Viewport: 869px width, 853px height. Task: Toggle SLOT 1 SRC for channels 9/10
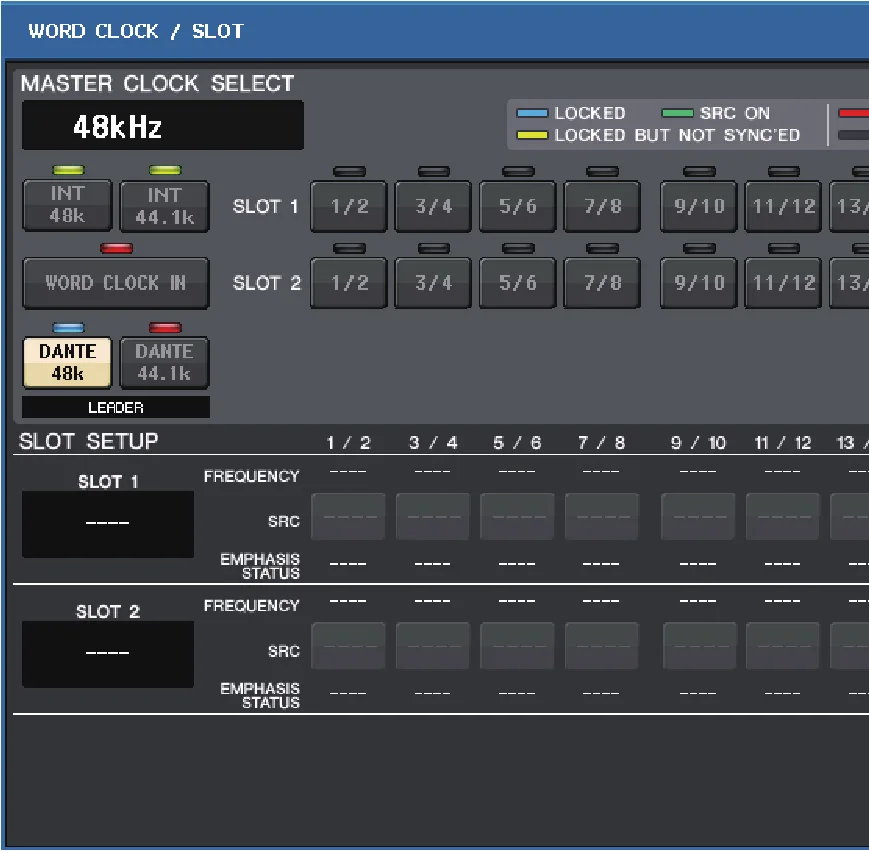[x=698, y=517]
